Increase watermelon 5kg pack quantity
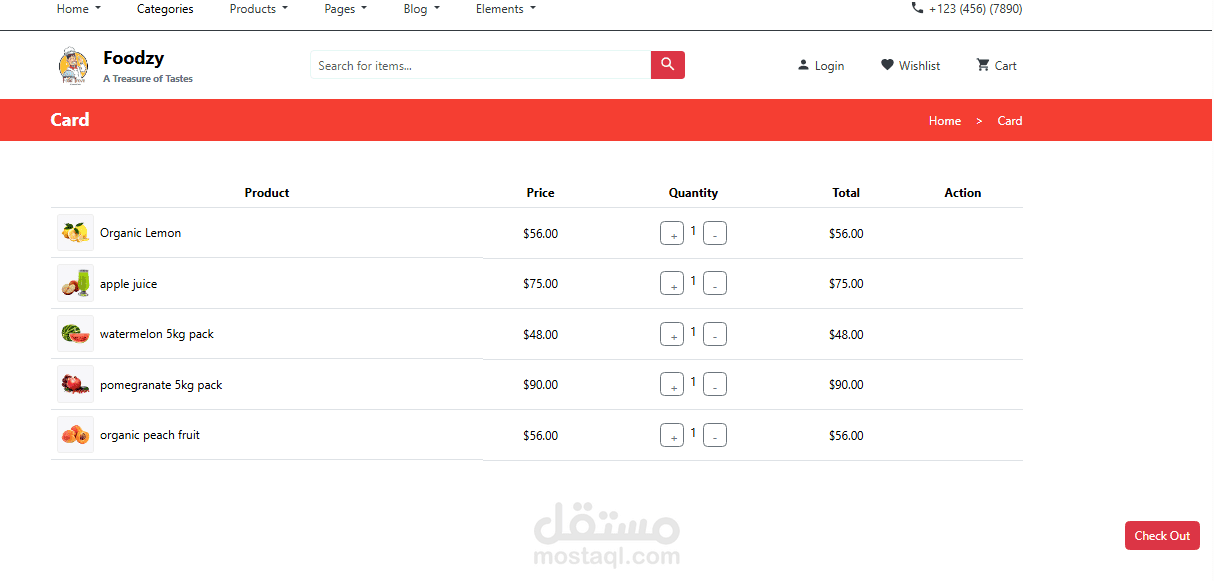This screenshot has height=581, width=1214. (672, 334)
